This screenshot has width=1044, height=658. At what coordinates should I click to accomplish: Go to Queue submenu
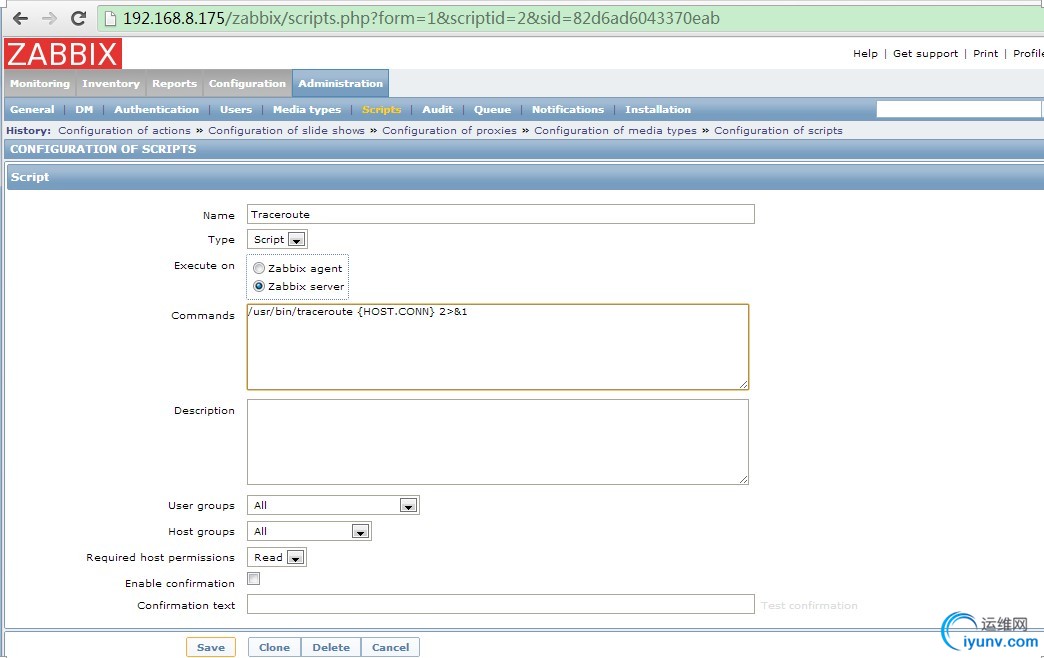(492, 110)
